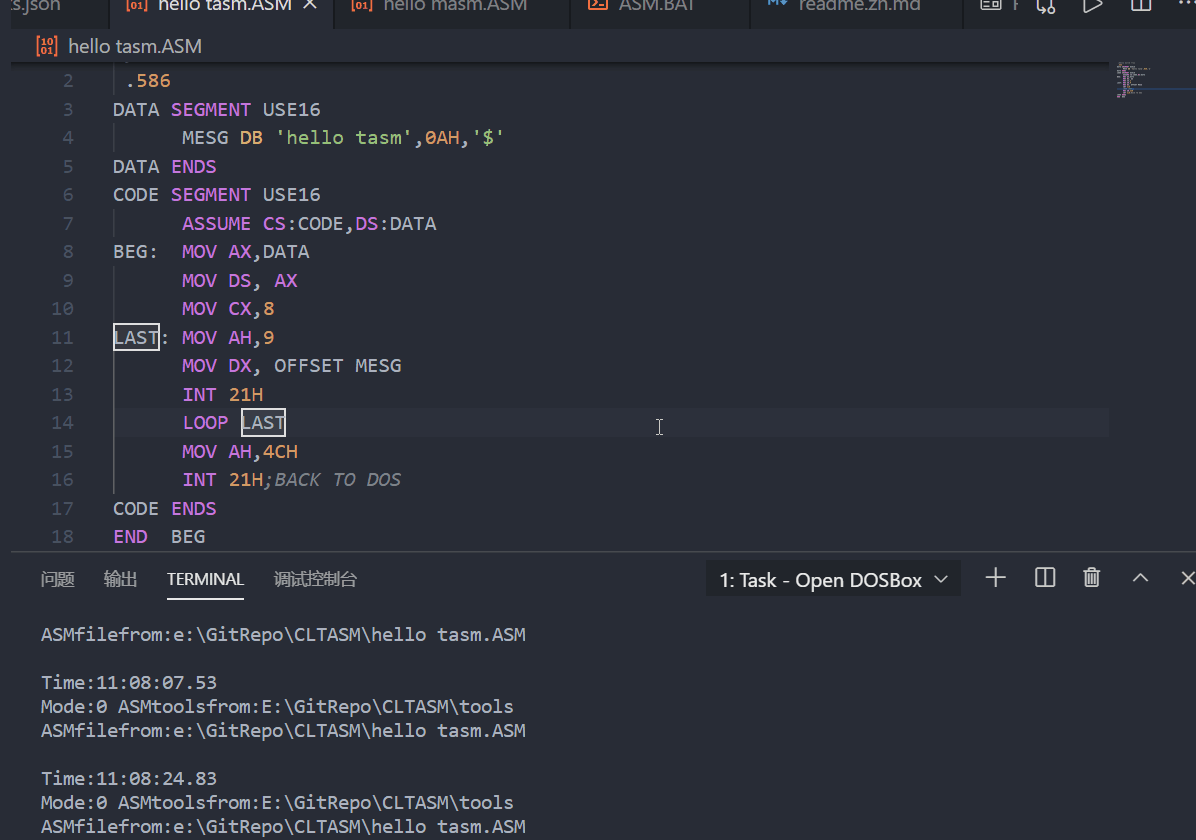Image resolution: width=1196 pixels, height=840 pixels.
Task: Click line number 16 in gutter
Action: coord(63,481)
